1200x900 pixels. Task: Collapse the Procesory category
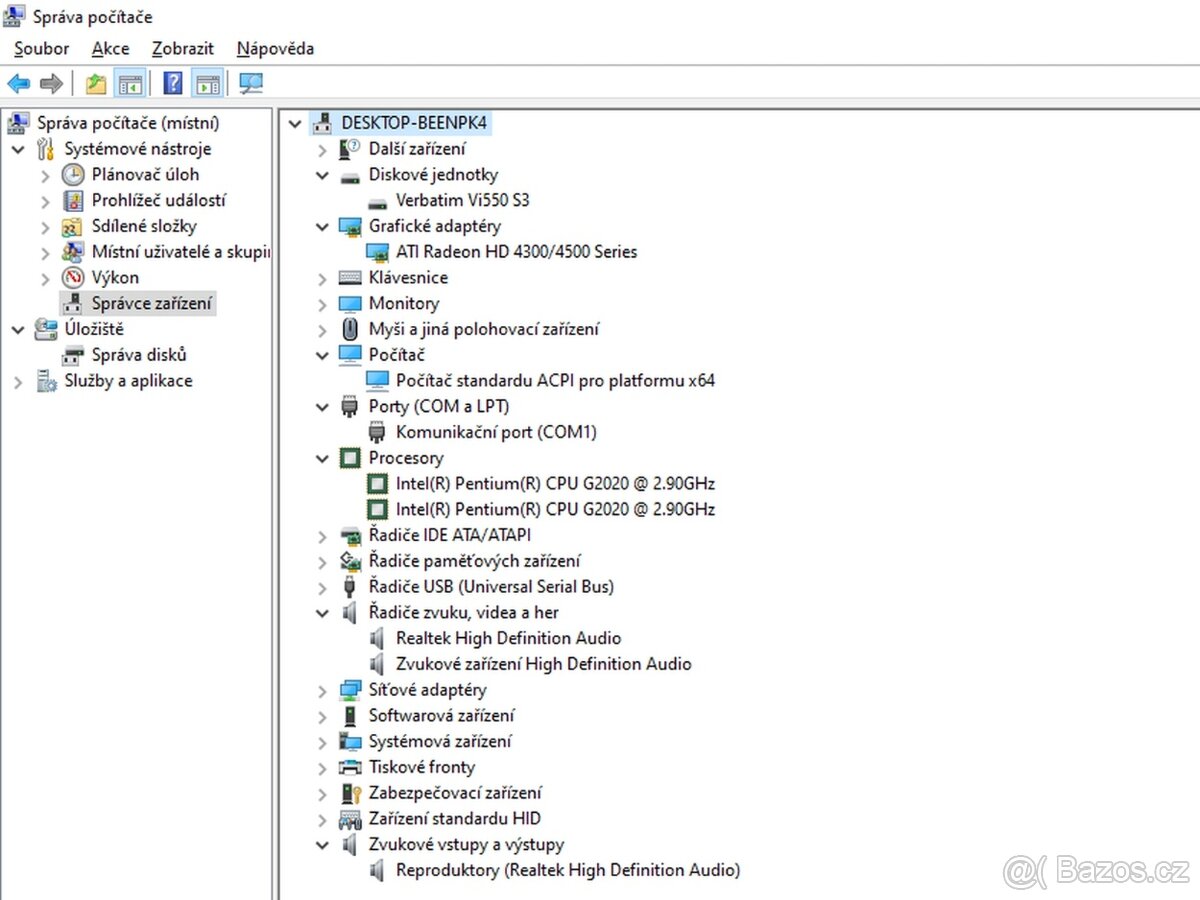pyautogui.click(x=321, y=458)
